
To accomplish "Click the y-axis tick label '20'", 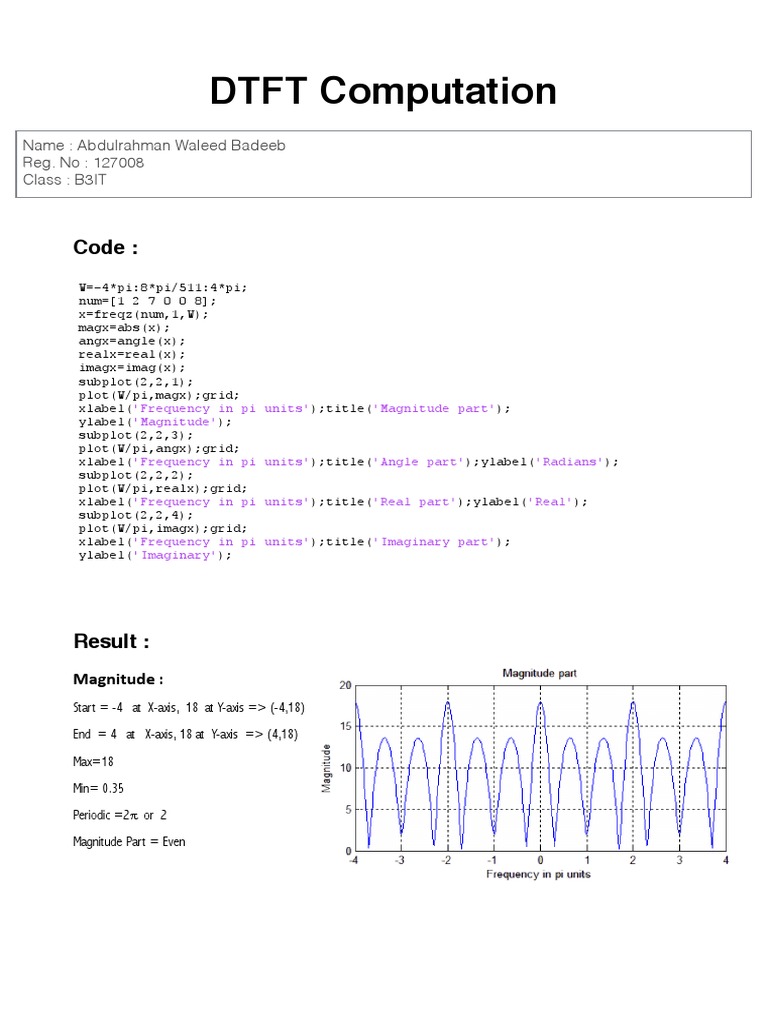I will tap(345, 685).
